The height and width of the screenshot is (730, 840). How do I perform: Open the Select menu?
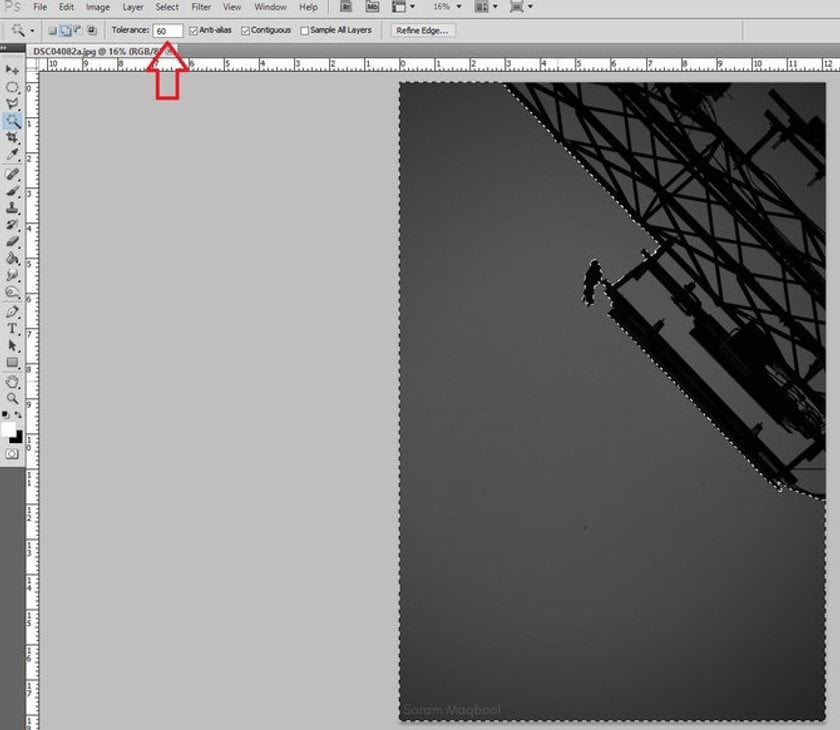167,7
